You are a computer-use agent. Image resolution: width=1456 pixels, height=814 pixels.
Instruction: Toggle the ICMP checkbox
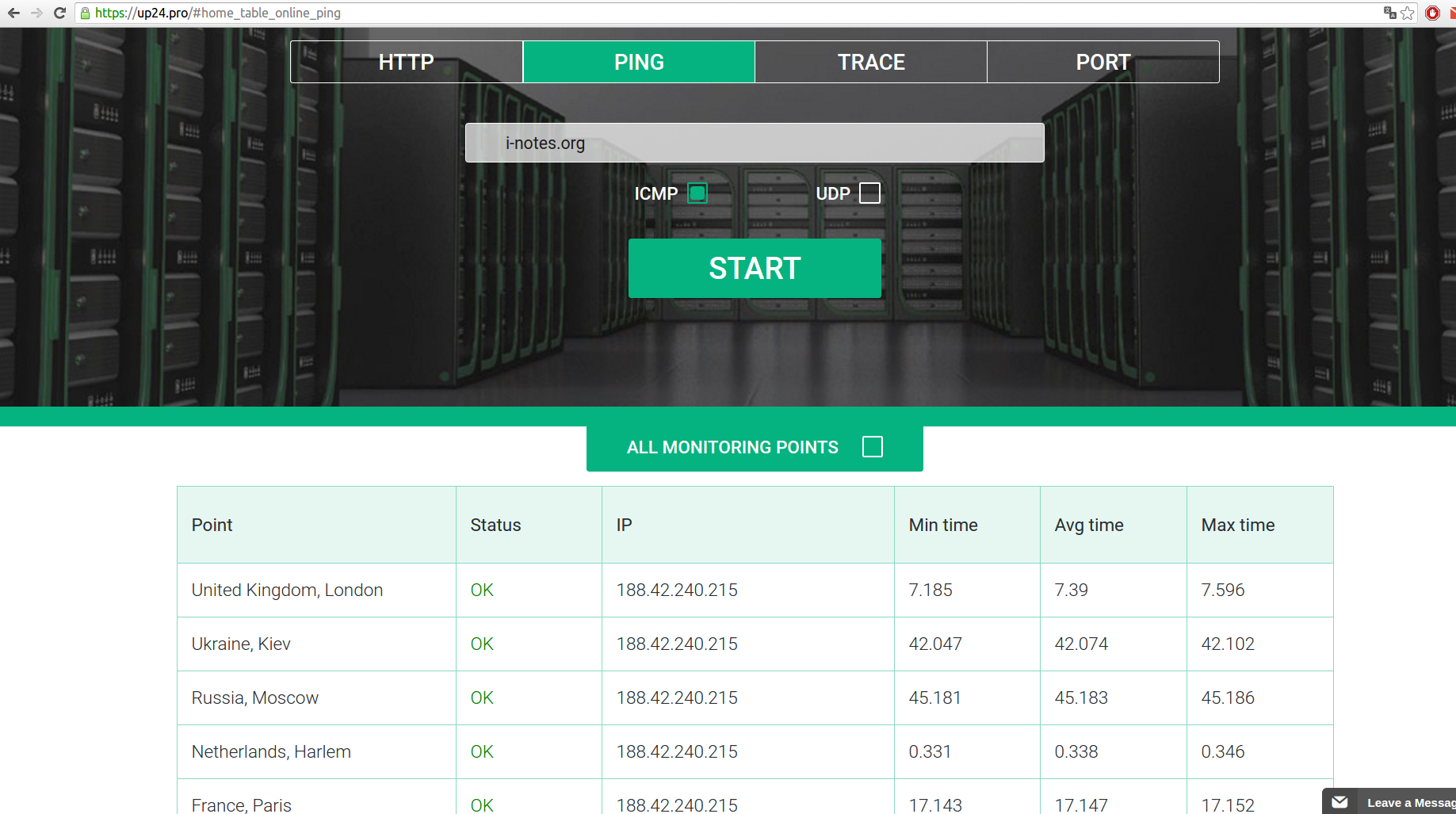(697, 193)
